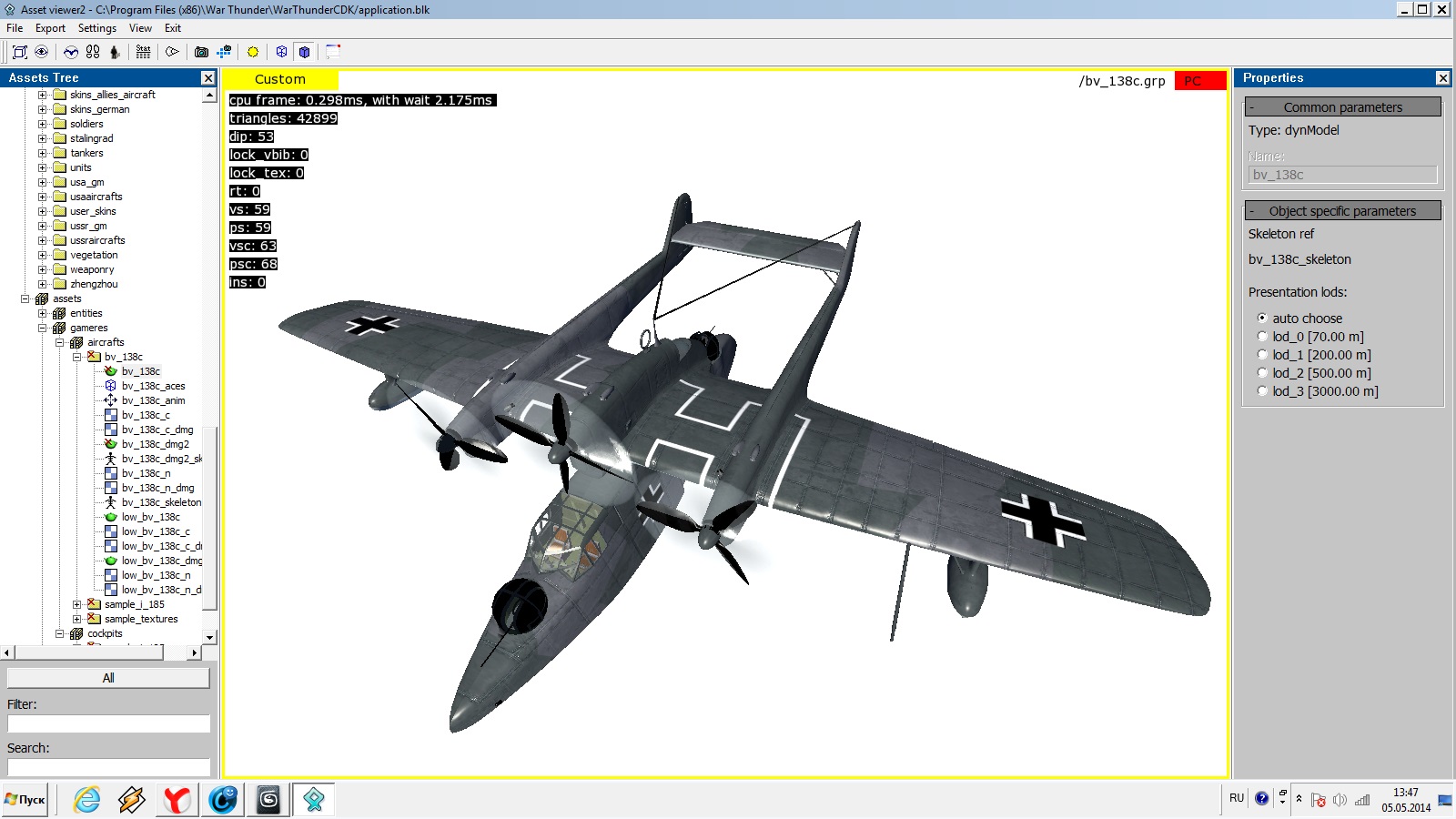1456x819 pixels.
Task: Open Yandex browser from taskbar
Action: (177, 800)
